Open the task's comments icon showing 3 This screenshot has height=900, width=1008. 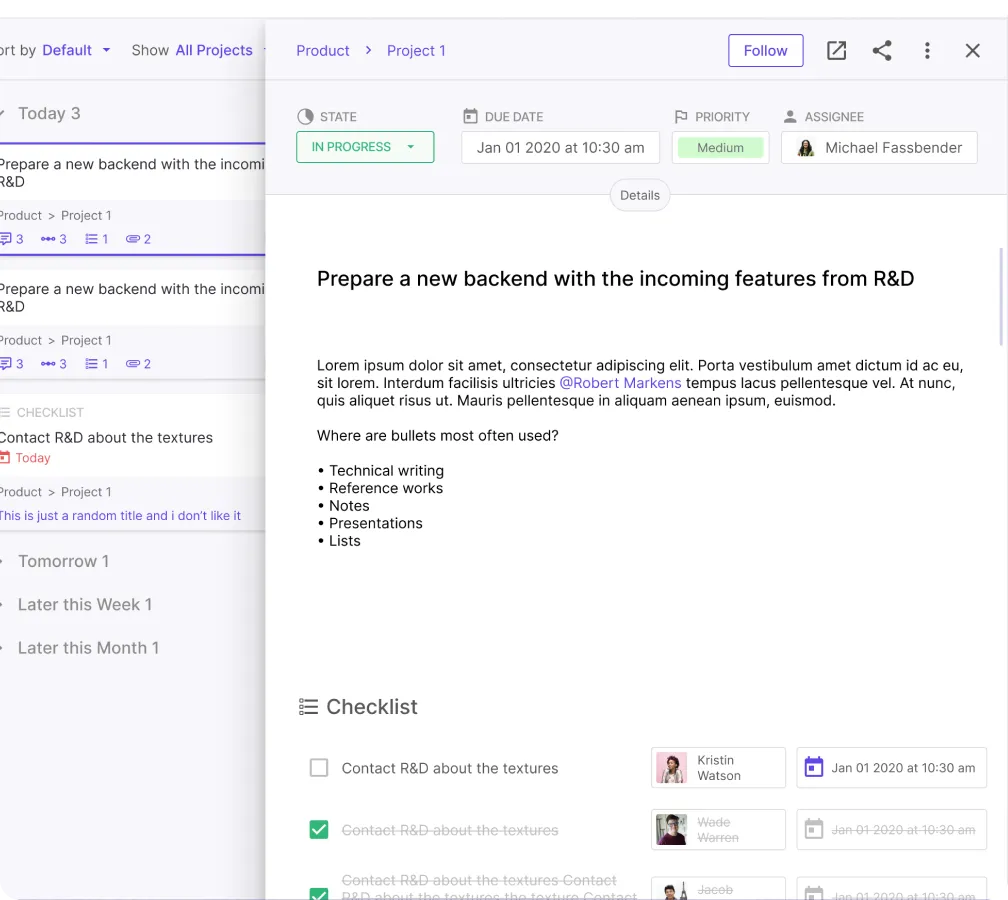6,239
